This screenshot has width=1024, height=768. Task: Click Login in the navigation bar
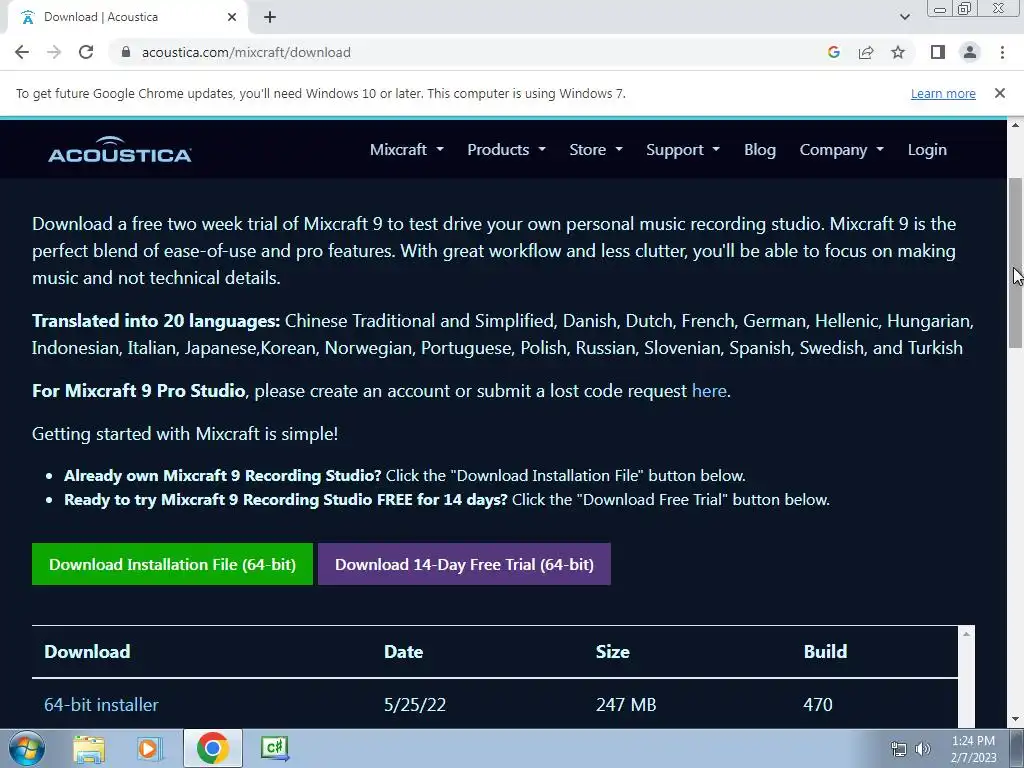click(x=927, y=150)
